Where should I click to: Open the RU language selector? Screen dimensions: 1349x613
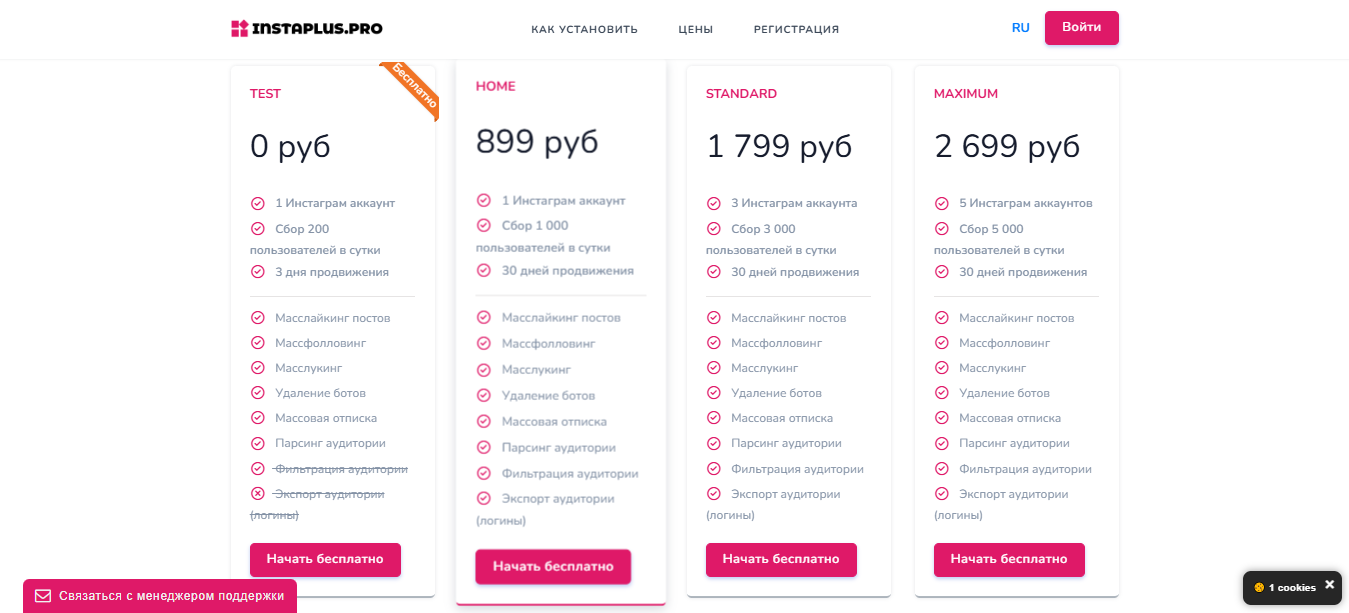pos(1020,28)
